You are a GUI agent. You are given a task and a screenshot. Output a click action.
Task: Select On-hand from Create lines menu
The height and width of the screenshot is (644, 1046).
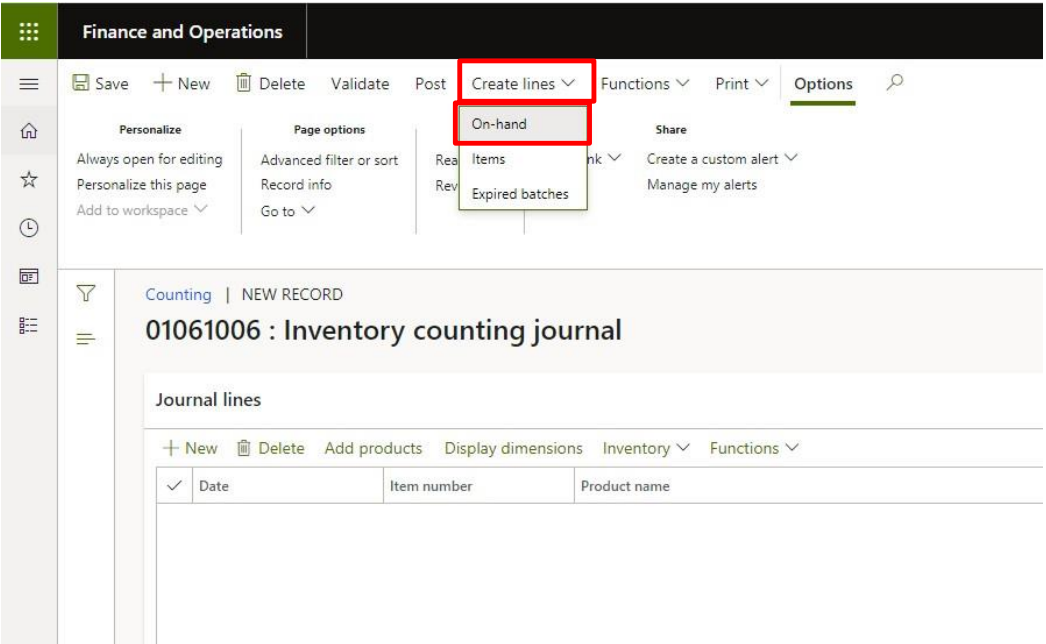499,124
